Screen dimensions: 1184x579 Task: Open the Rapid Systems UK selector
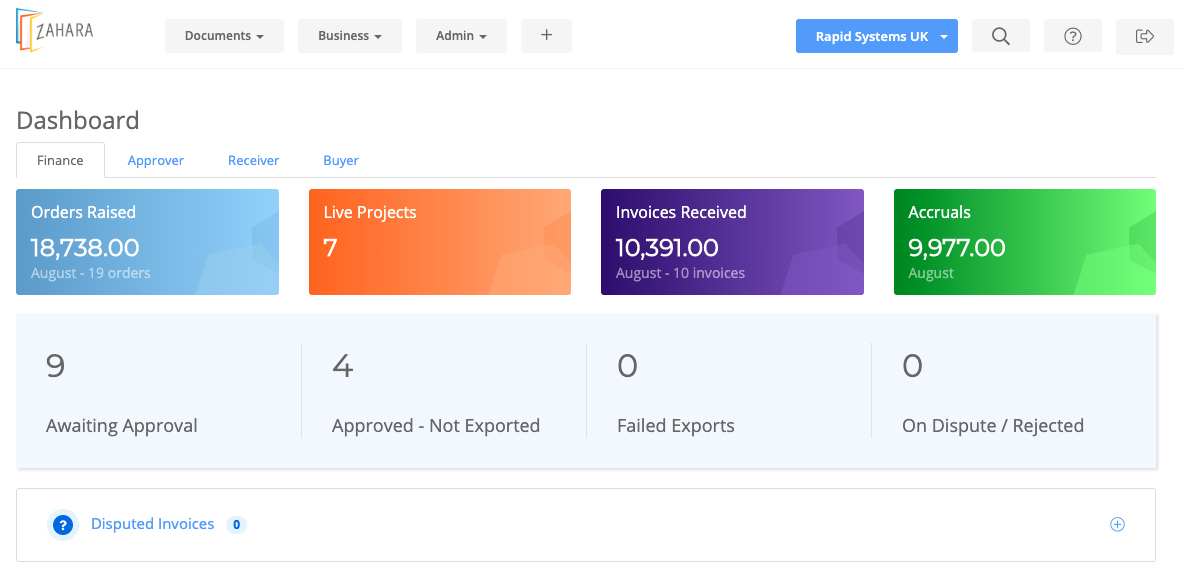[x=877, y=36]
